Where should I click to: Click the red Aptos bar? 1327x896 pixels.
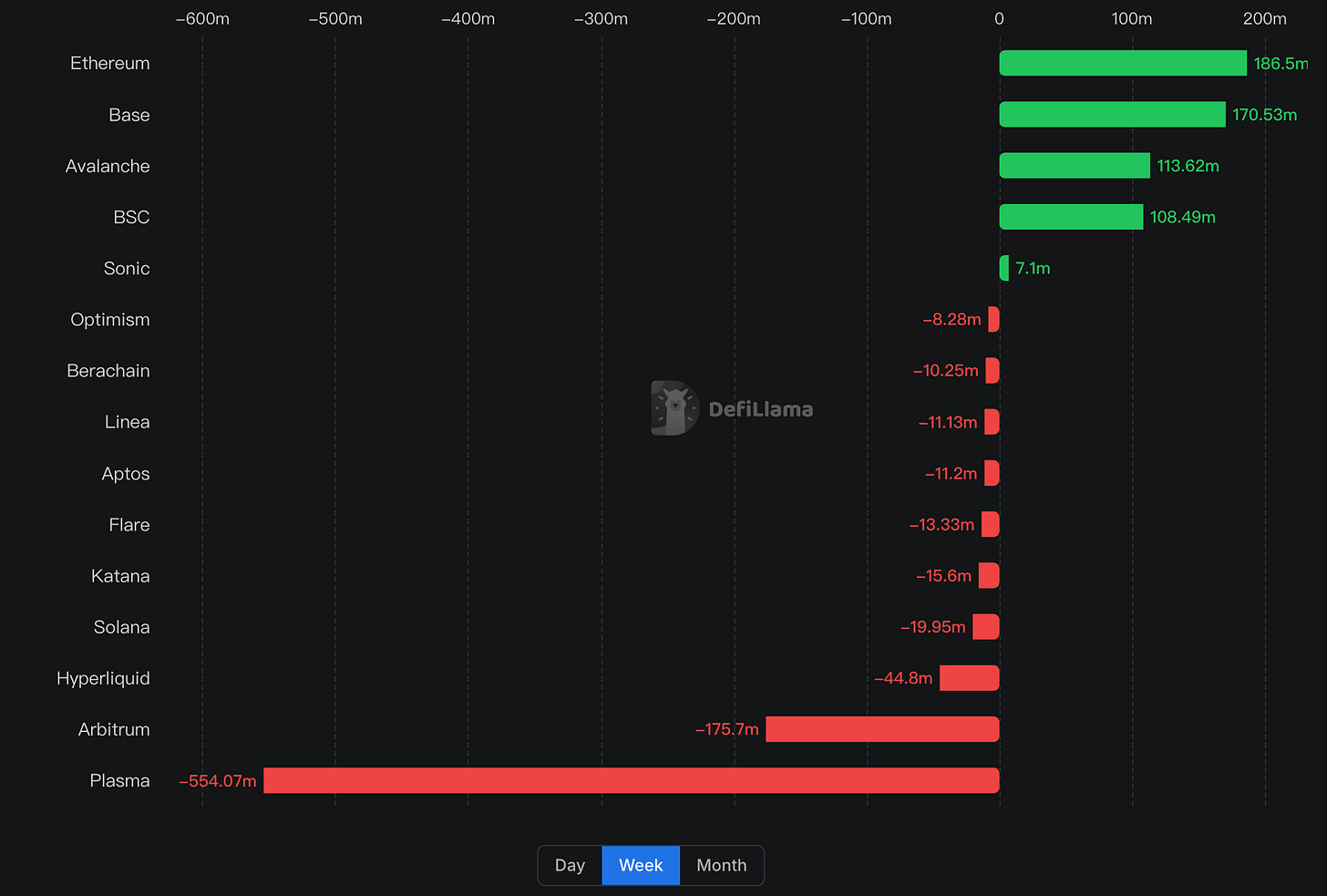pyautogui.click(x=993, y=473)
